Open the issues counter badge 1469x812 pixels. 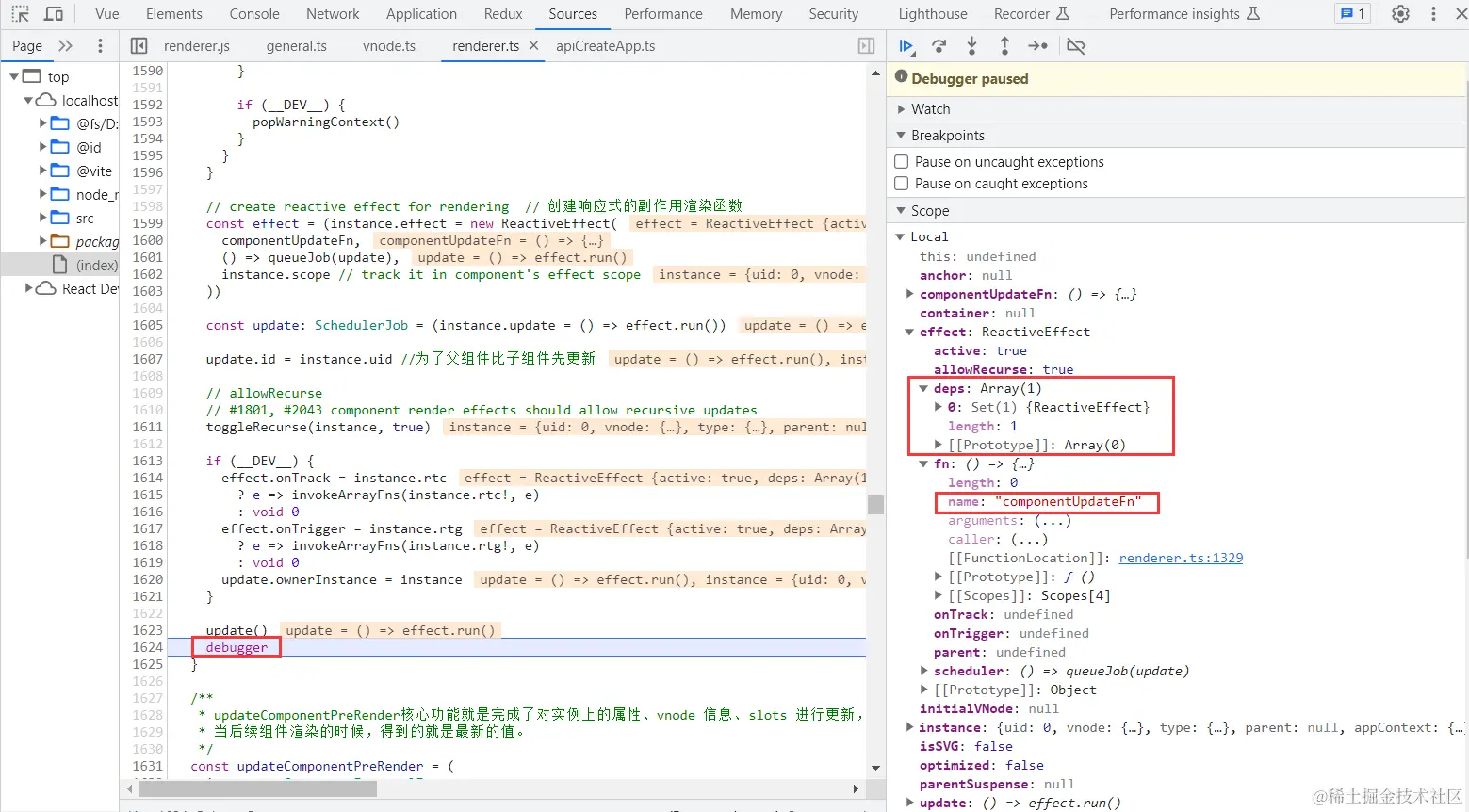click(1352, 14)
